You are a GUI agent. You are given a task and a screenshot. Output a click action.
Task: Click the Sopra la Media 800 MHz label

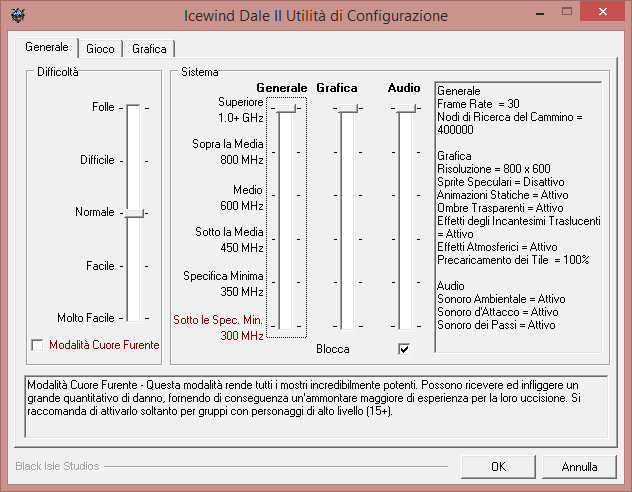tap(228, 152)
